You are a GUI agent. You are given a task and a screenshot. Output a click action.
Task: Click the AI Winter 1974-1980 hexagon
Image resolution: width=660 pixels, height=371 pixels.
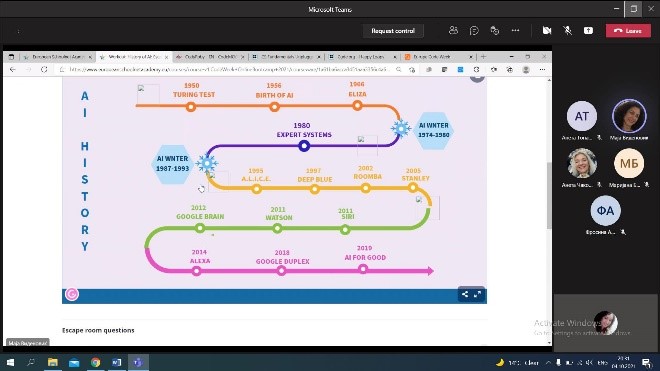(433, 130)
